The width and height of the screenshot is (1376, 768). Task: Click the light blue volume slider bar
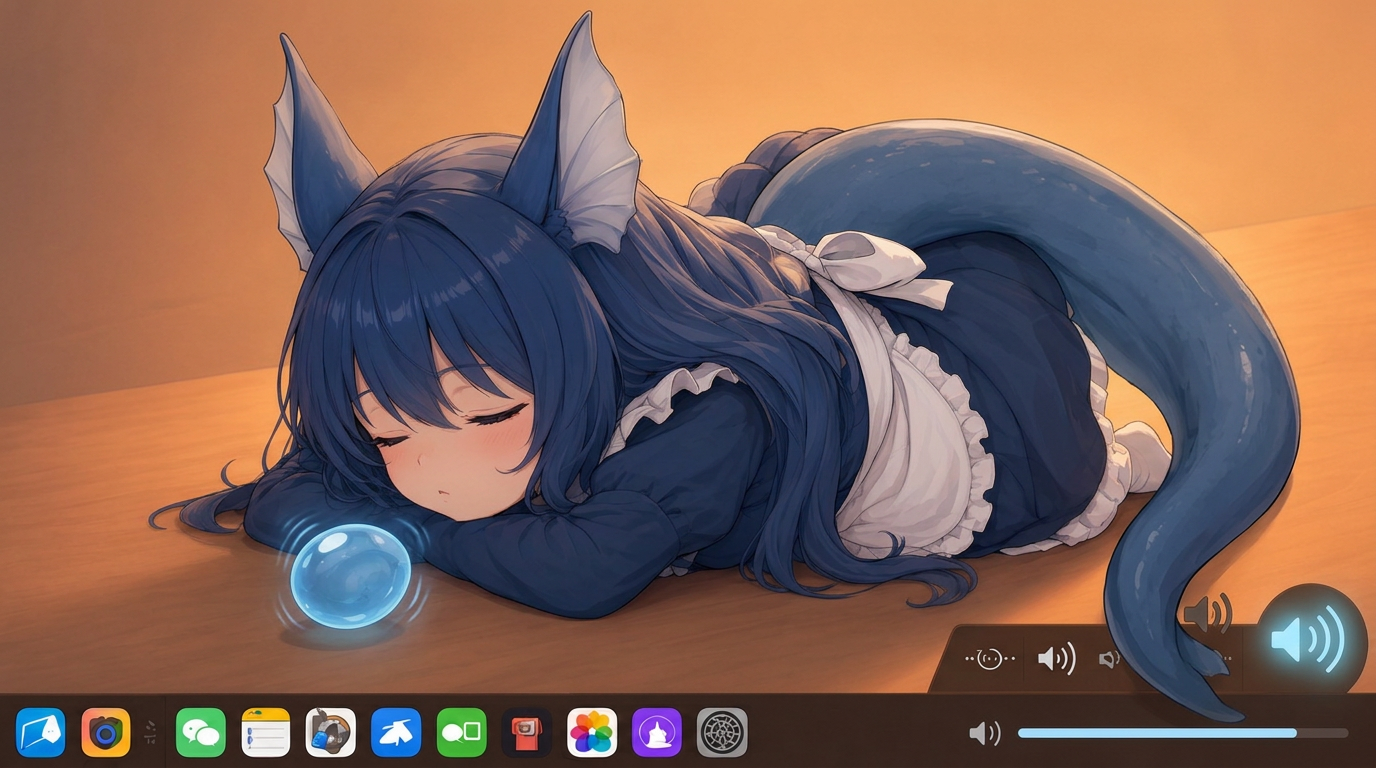(1182, 733)
